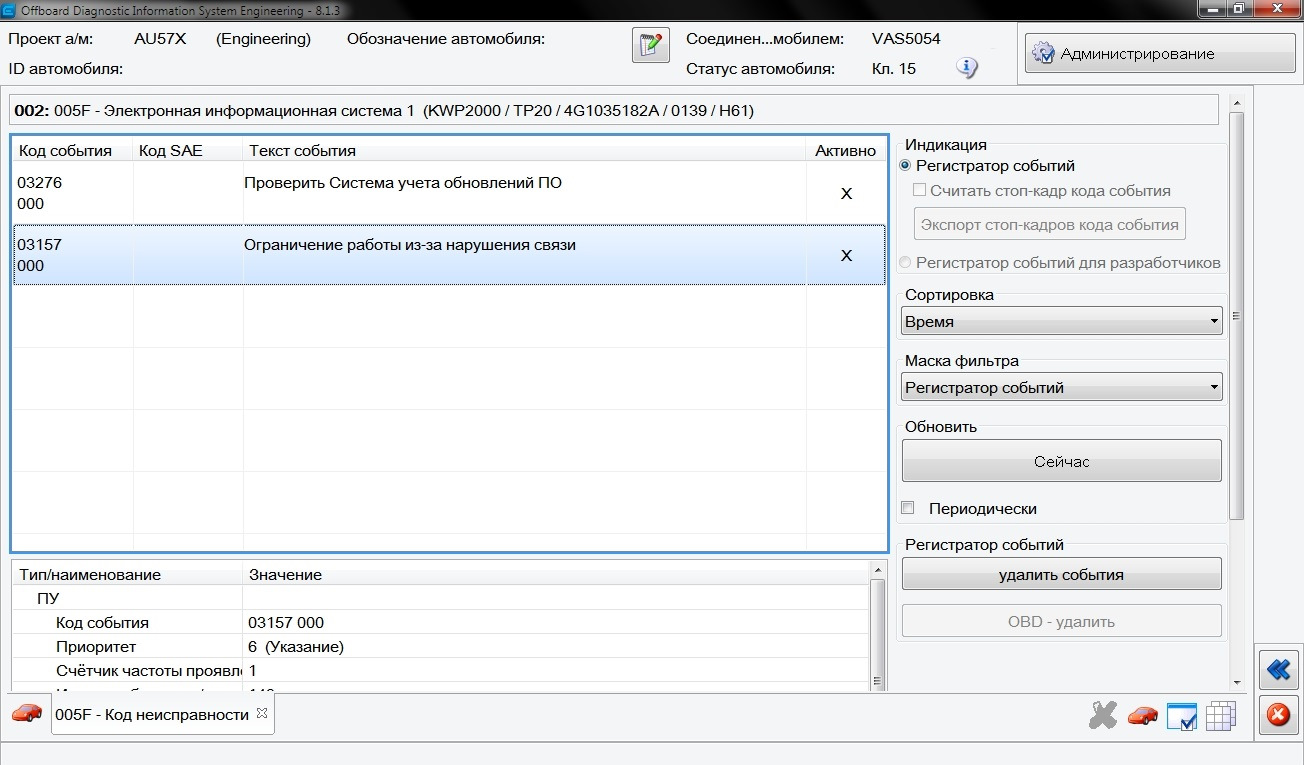The height and width of the screenshot is (765, 1304).
Task: Minimize the ODIS Engineering window
Action: point(1214,9)
